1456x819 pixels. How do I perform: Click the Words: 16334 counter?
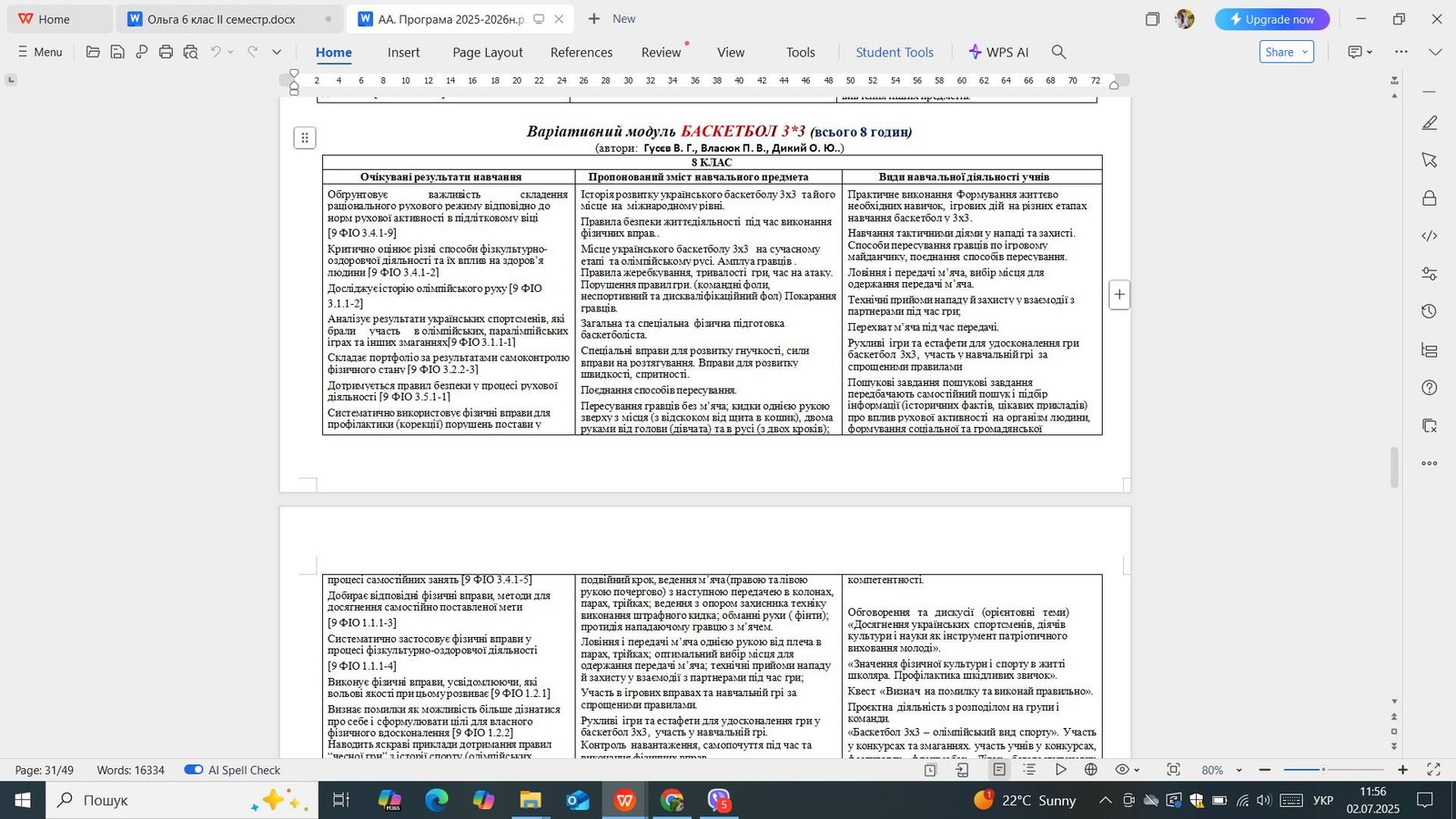(x=131, y=770)
